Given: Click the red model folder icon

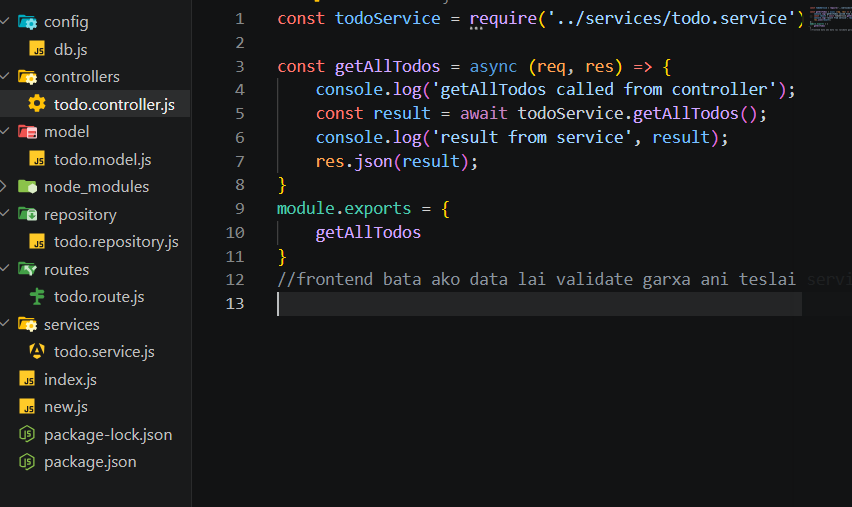Looking at the screenshot, I should 27,132.
